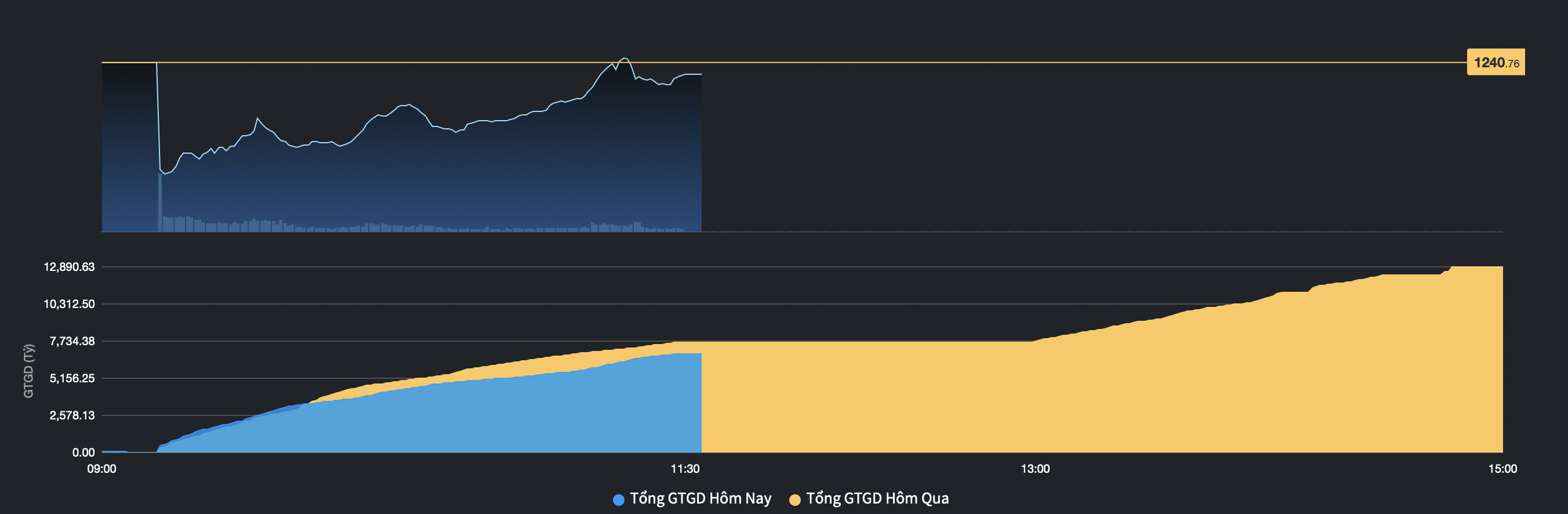Click the GTGD (Tỷ) axis title
The image size is (1568, 514).
(x=28, y=371)
